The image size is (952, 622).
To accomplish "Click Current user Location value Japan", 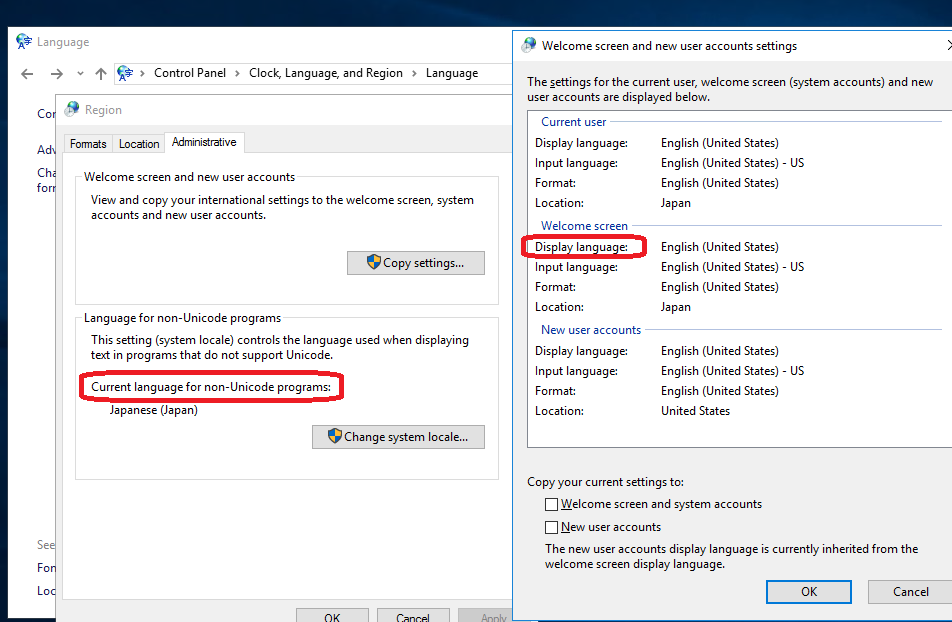I will [x=676, y=203].
